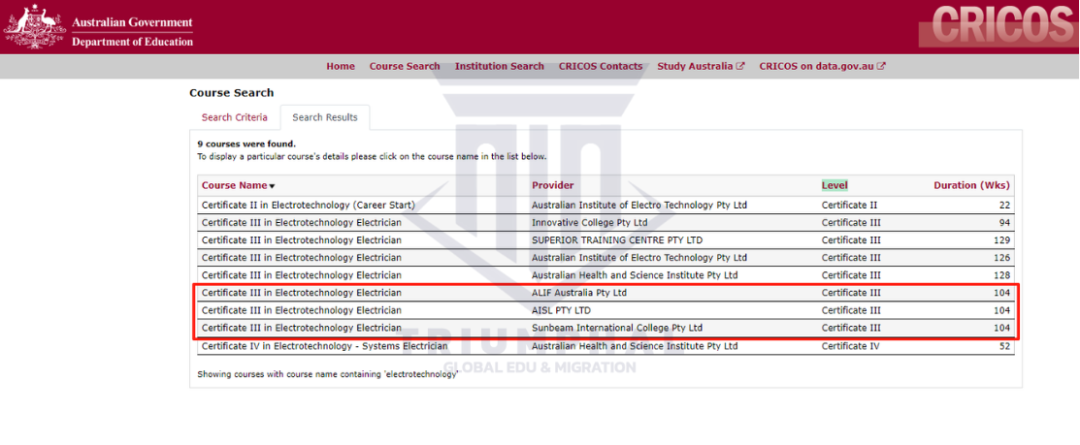Go to the Course Search menu item
The image size is (1080, 445).
(x=404, y=66)
